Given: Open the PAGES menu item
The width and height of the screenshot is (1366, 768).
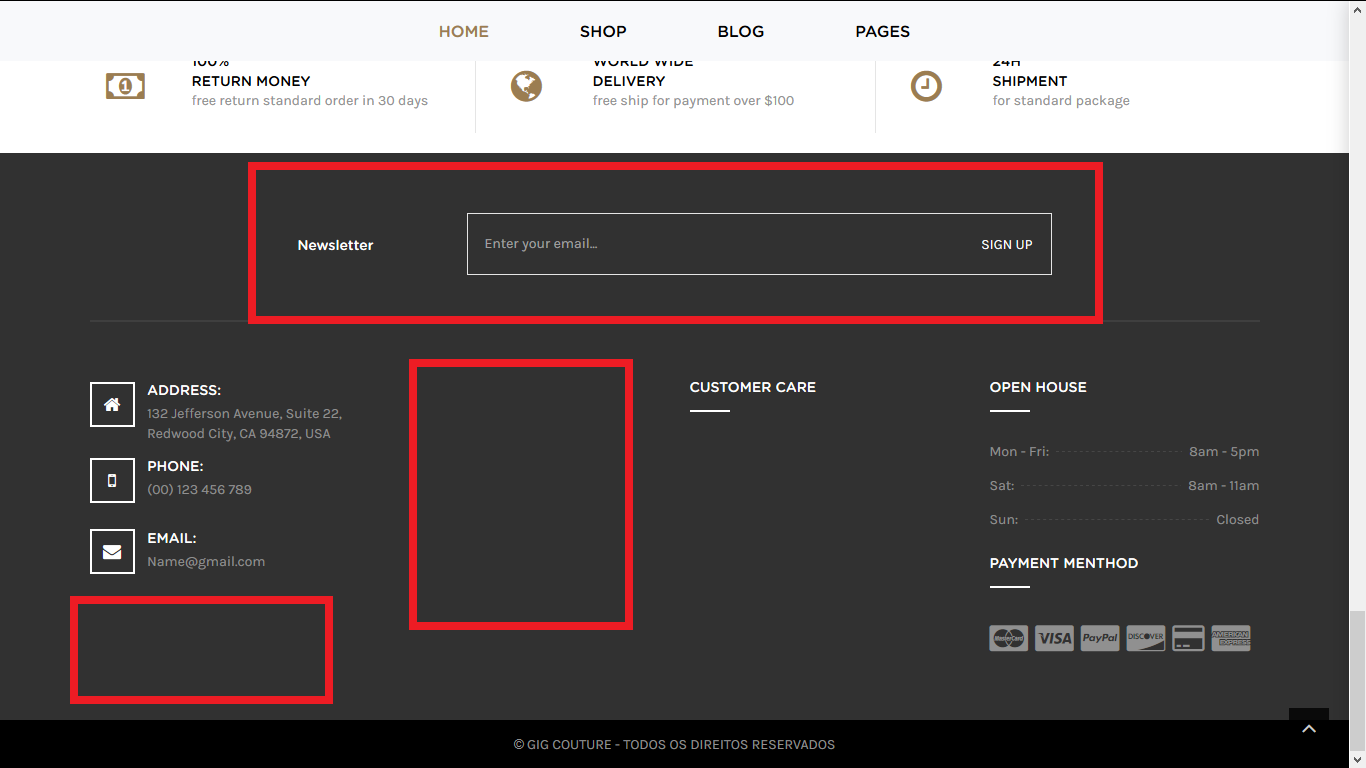Looking at the screenshot, I should pos(882,31).
